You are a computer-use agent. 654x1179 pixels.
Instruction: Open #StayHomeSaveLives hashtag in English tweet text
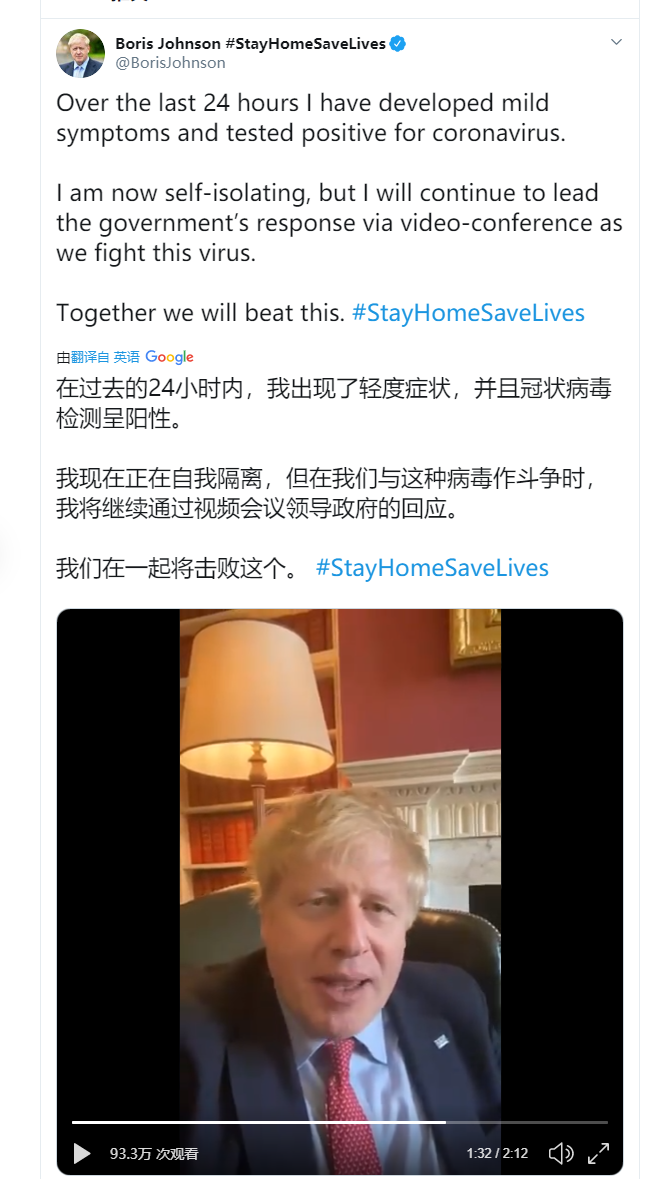[468, 313]
